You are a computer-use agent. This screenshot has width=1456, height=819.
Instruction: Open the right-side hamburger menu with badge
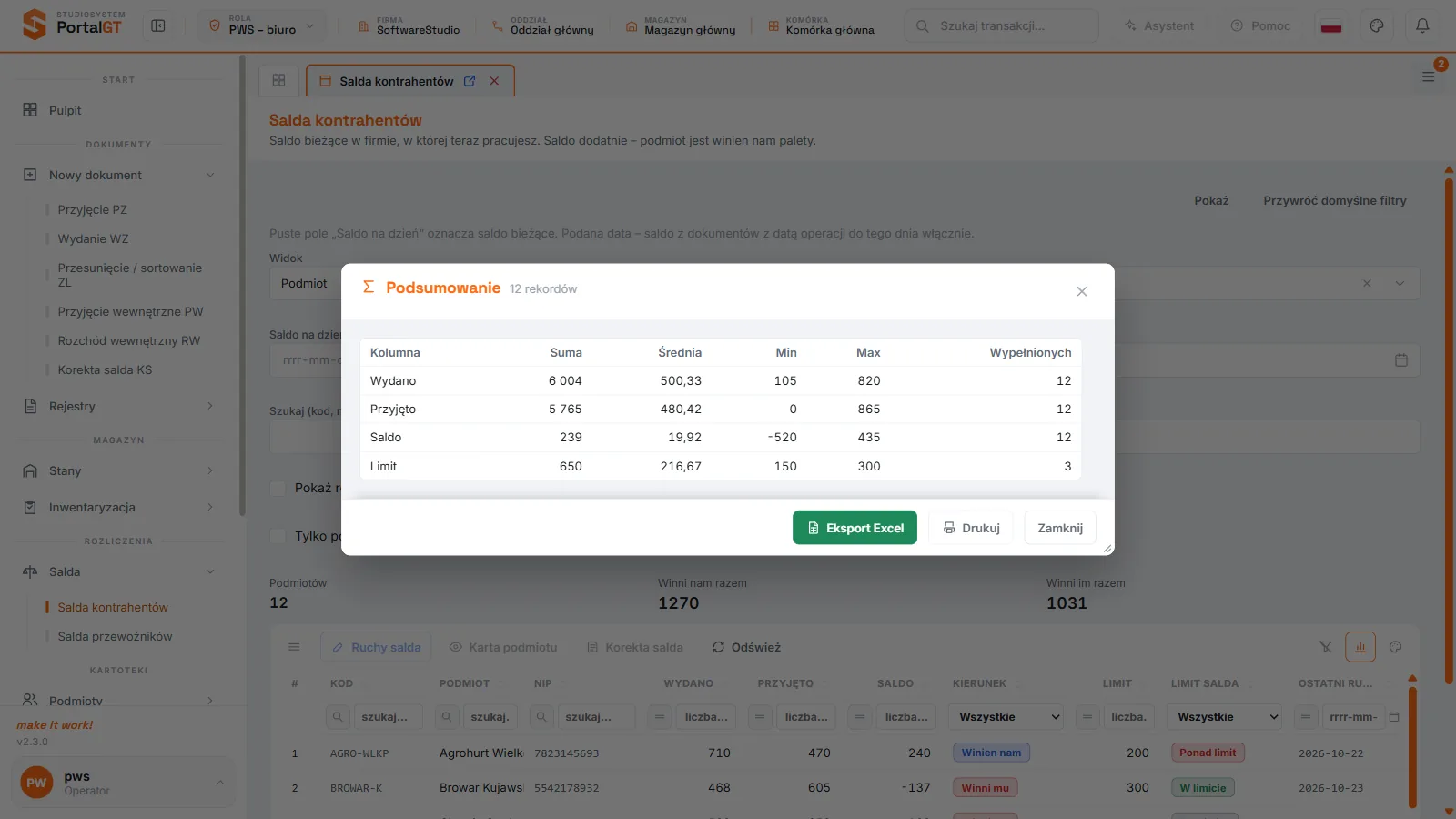pyautogui.click(x=1429, y=76)
